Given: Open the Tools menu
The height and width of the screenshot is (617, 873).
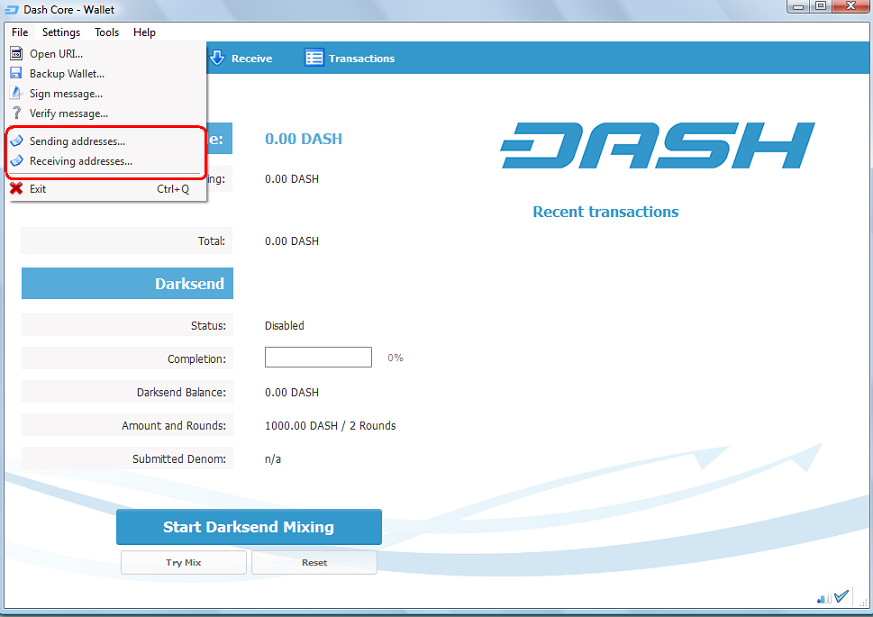Looking at the screenshot, I should click(106, 32).
